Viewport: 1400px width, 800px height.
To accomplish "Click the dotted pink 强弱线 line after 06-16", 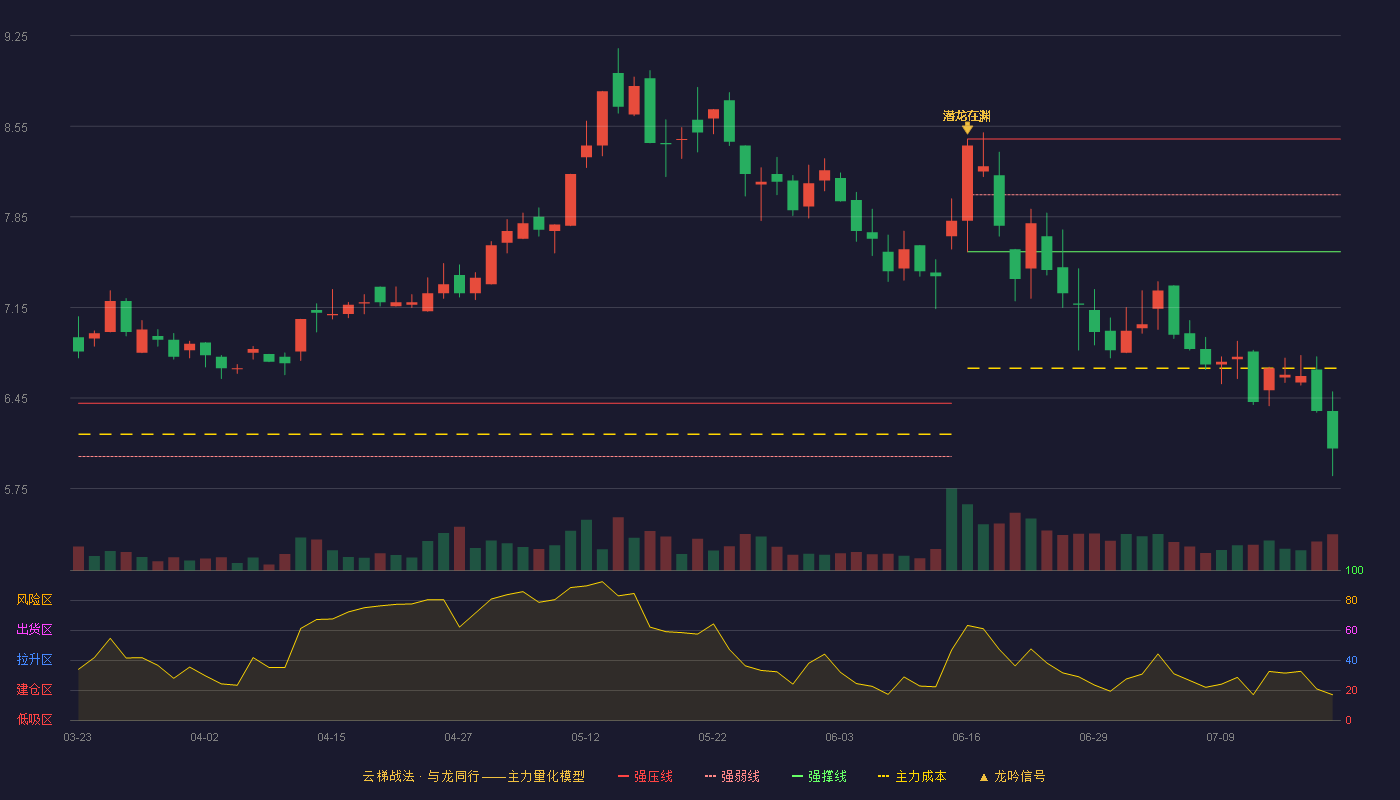I will click(1154, 195).
